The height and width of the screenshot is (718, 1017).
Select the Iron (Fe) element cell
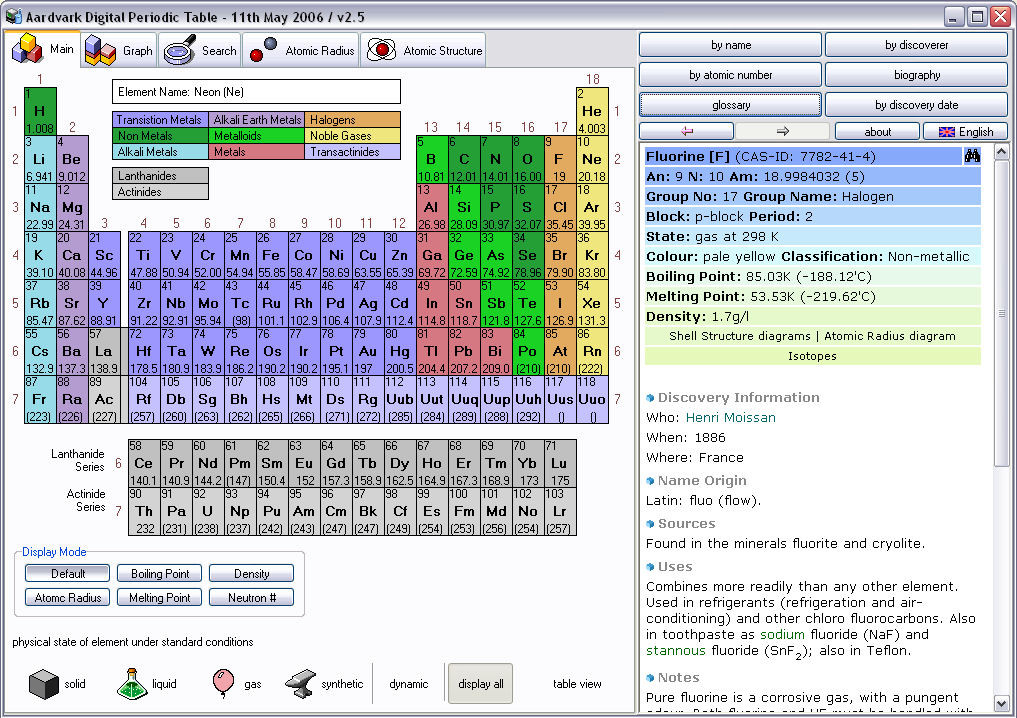(272, 256)
